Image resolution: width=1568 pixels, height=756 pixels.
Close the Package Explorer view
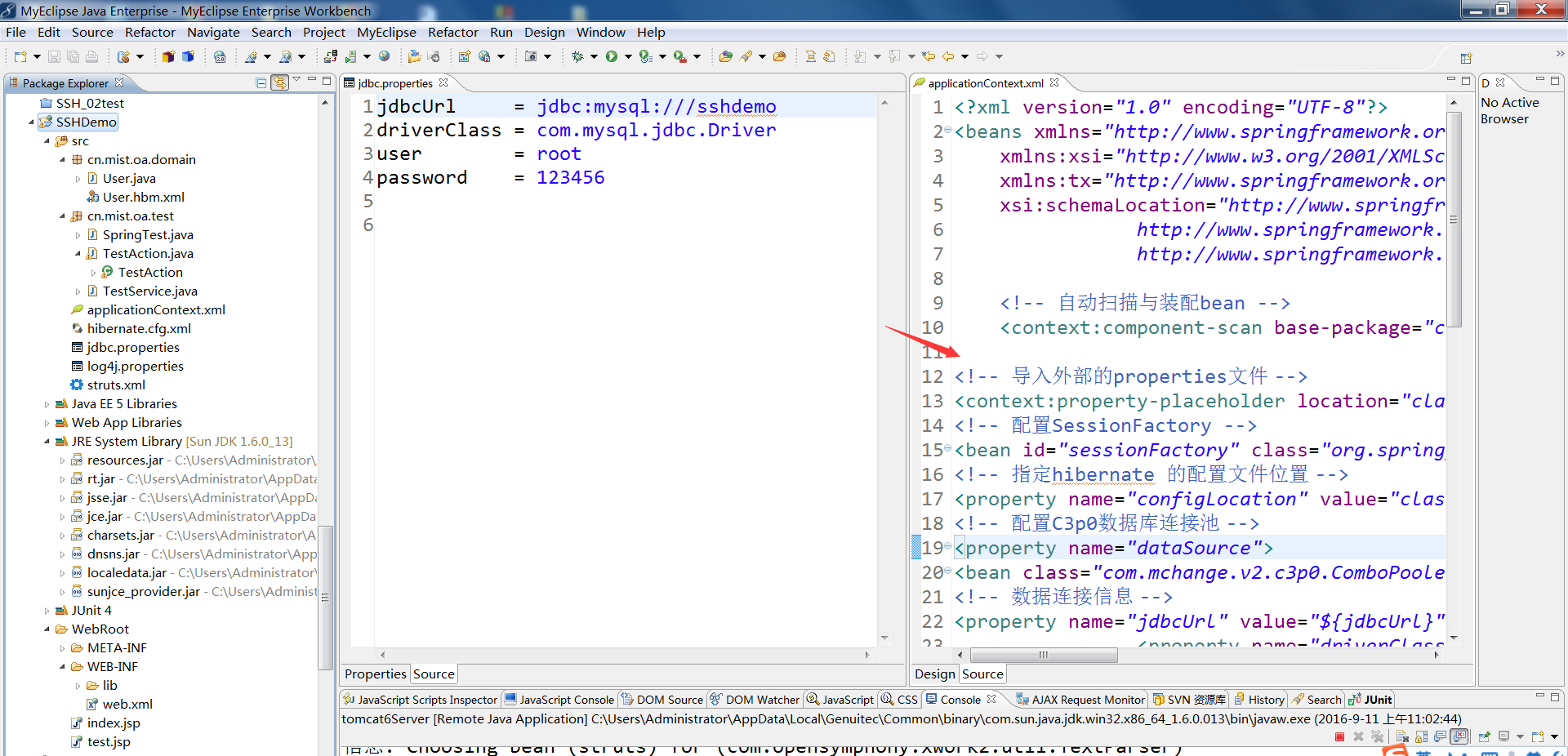[119, 82]
